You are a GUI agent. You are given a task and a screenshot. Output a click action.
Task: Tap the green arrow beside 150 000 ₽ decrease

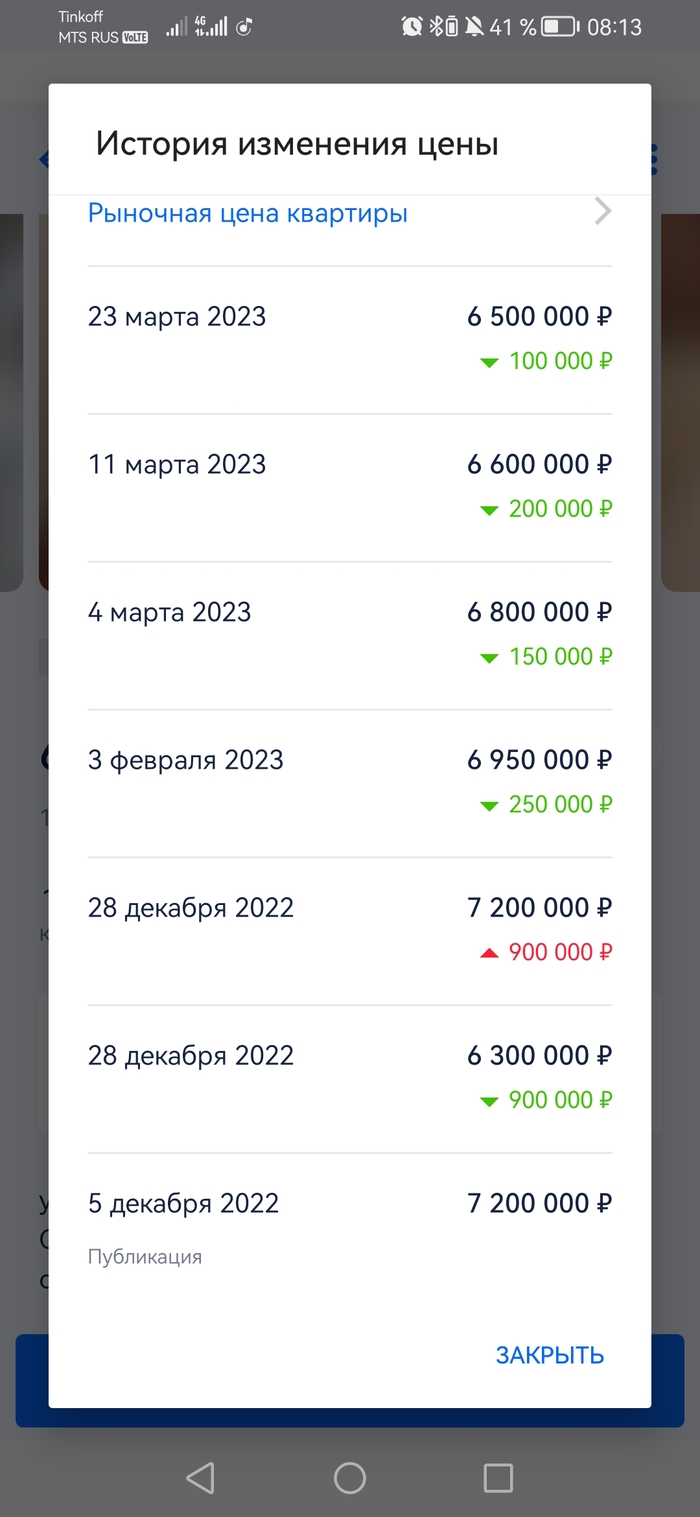(x=489, y=657)
